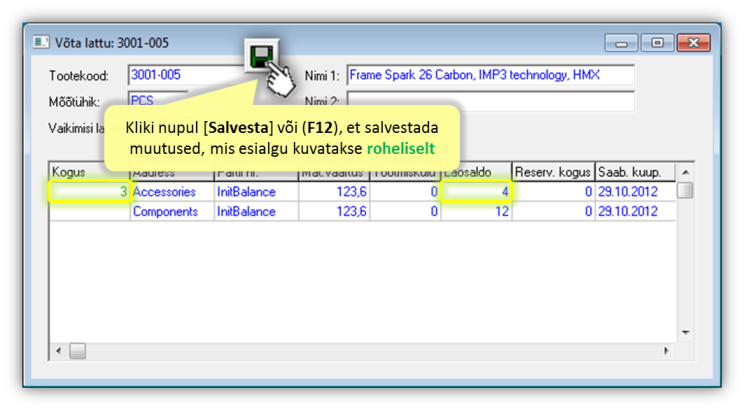The width and height of the screenshot is (744, 410).
Task: Click the window icon in the title bar
Action: pos(41,42)
